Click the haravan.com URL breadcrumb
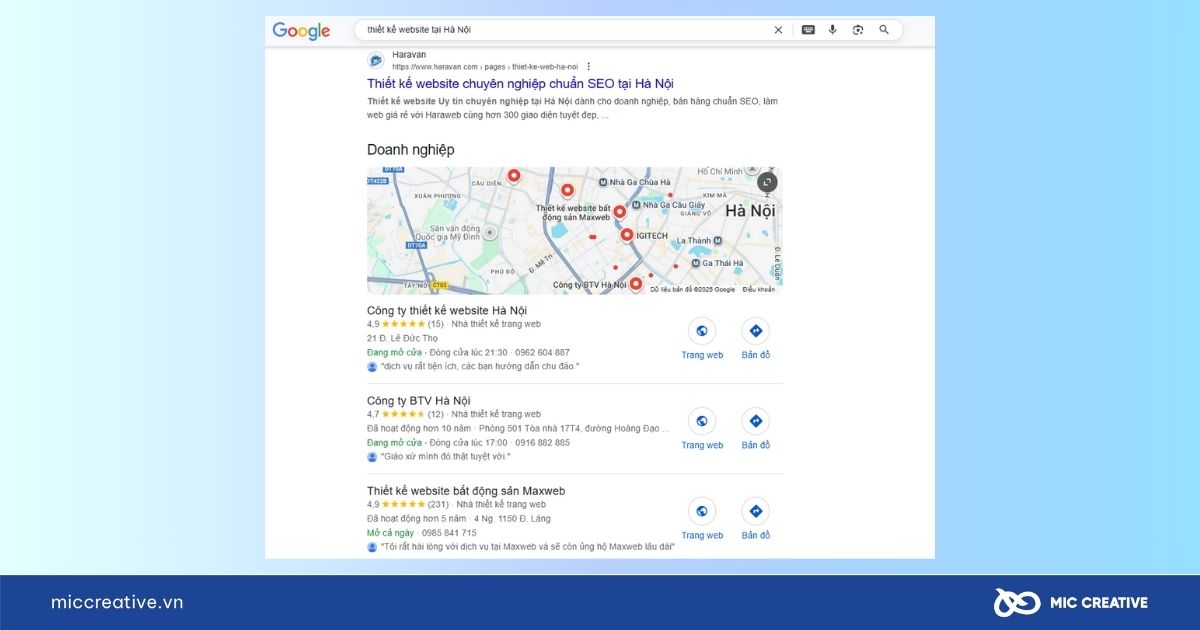Screen dimensions: 1200x630 pyautogui.click(x=485, y=67)
